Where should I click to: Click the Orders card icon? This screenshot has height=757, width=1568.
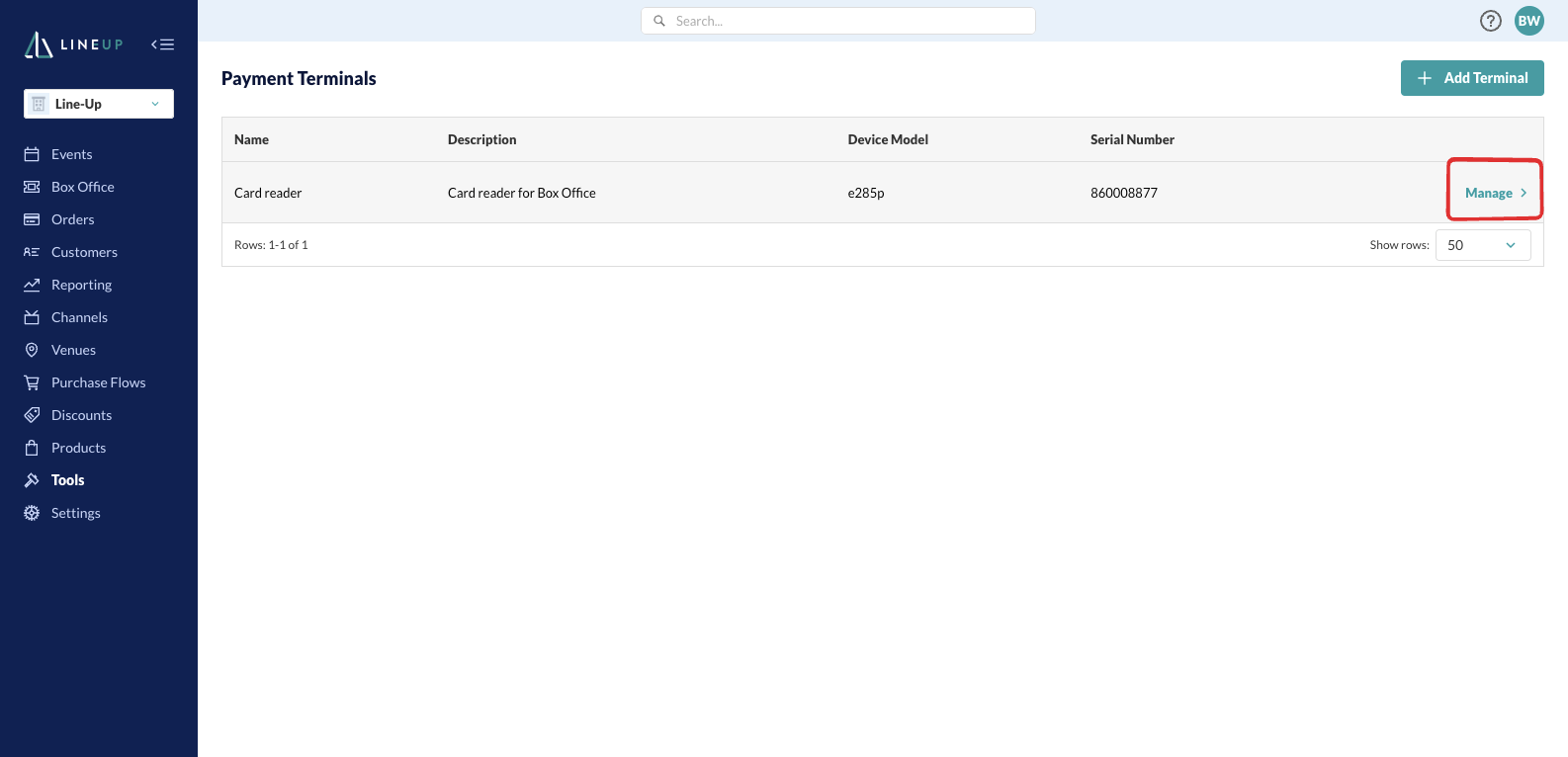click(x=32, y=219)
